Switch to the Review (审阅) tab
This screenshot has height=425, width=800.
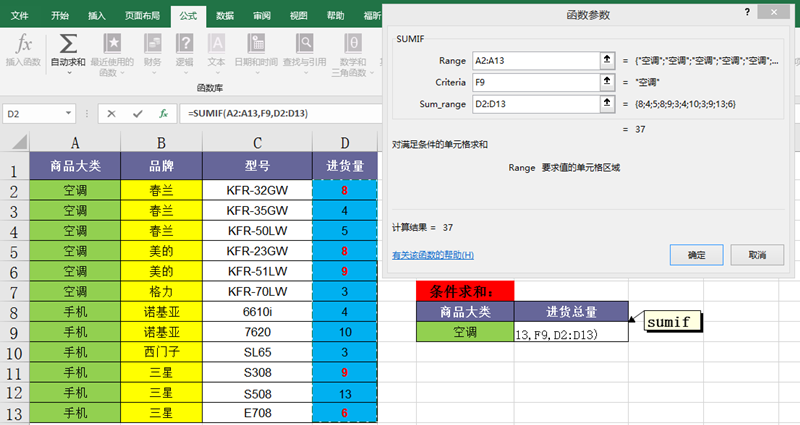tap(262, 16)
